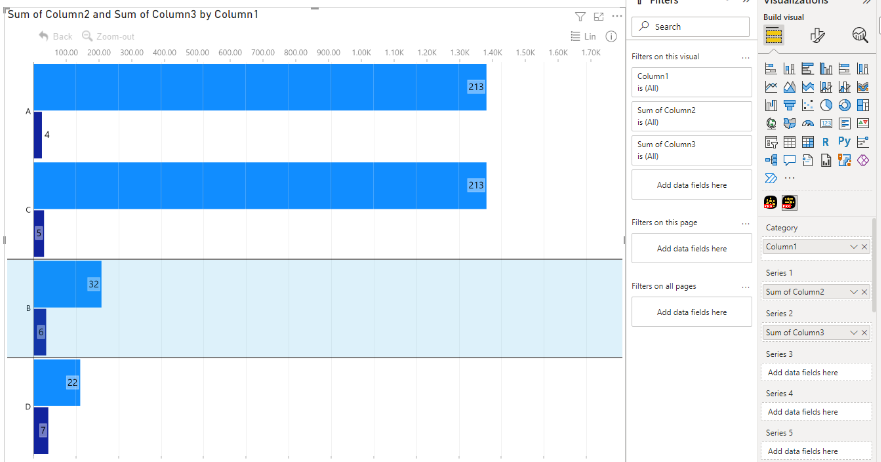Remove Column1 from the Category well

tap(864, 247)
